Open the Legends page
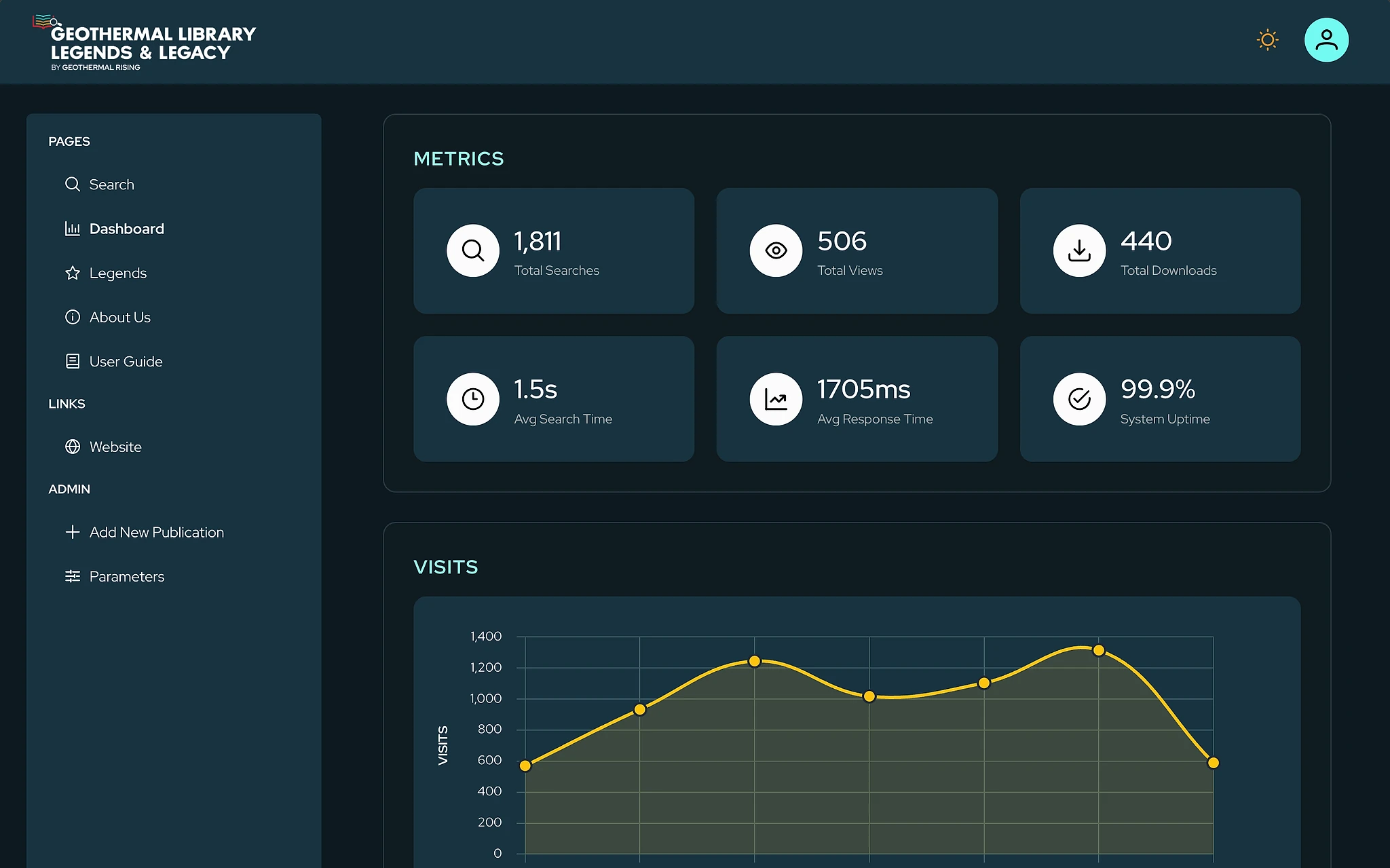This screenshot has width=1390, height=868. (x=117, y=273)
